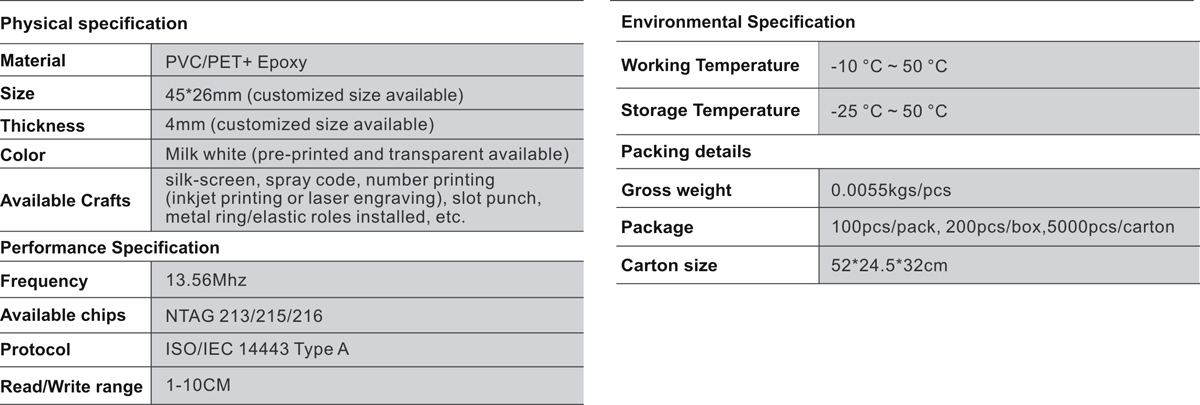
Task: Click the NTAG 213/215/216 chips value
Action: pos(243,316)
